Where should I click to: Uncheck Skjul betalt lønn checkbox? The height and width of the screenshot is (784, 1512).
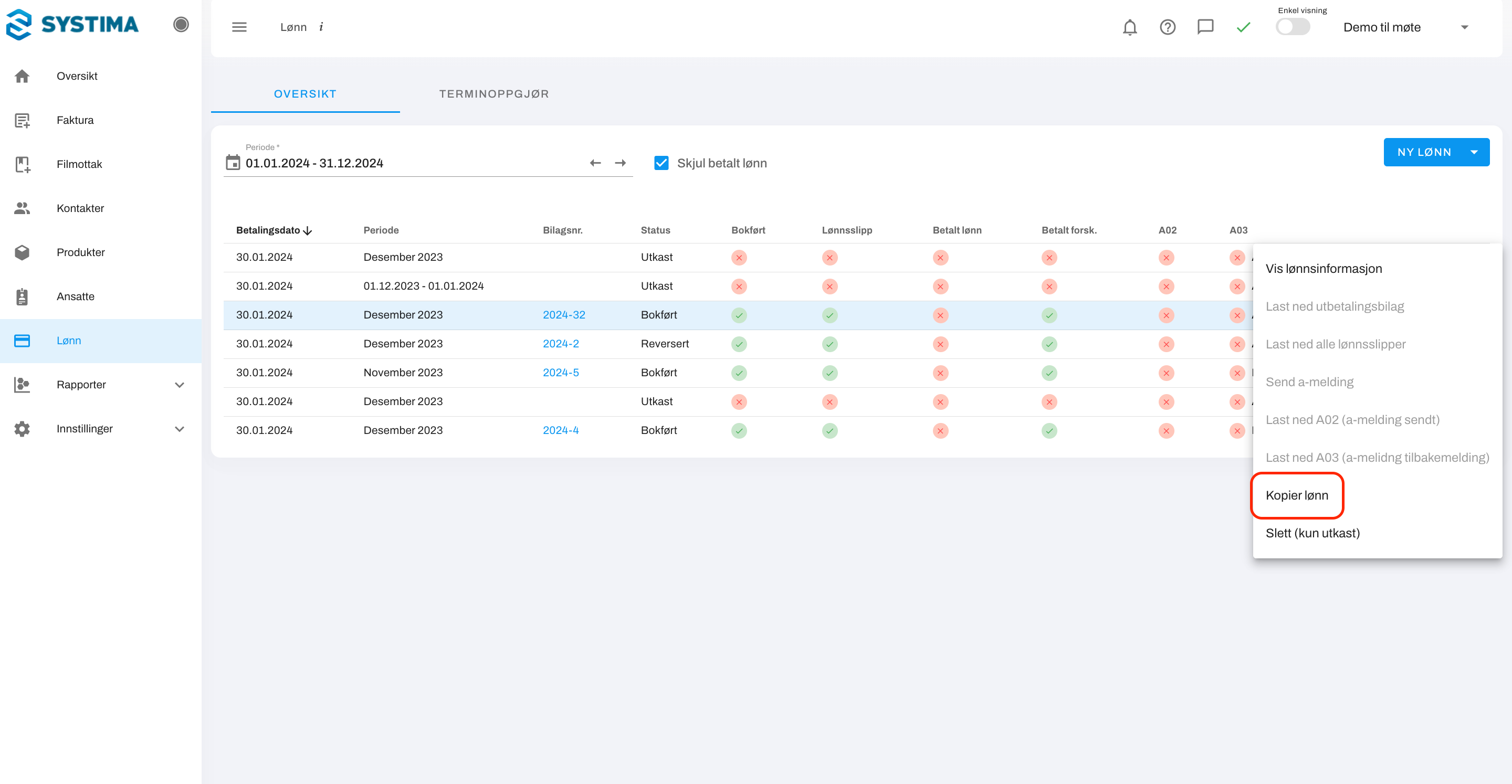(661, 163)
